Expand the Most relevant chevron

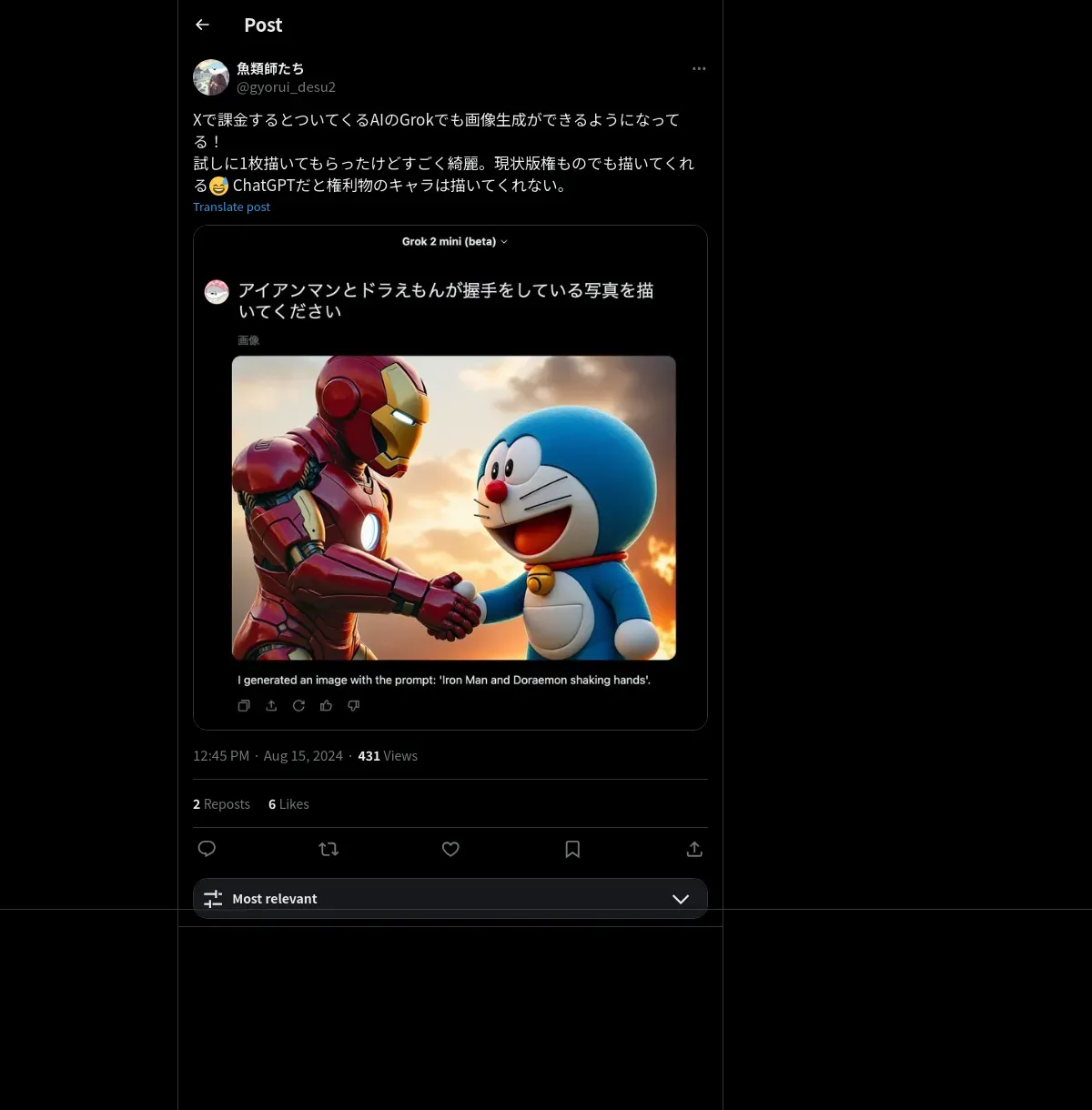[681, 899]
